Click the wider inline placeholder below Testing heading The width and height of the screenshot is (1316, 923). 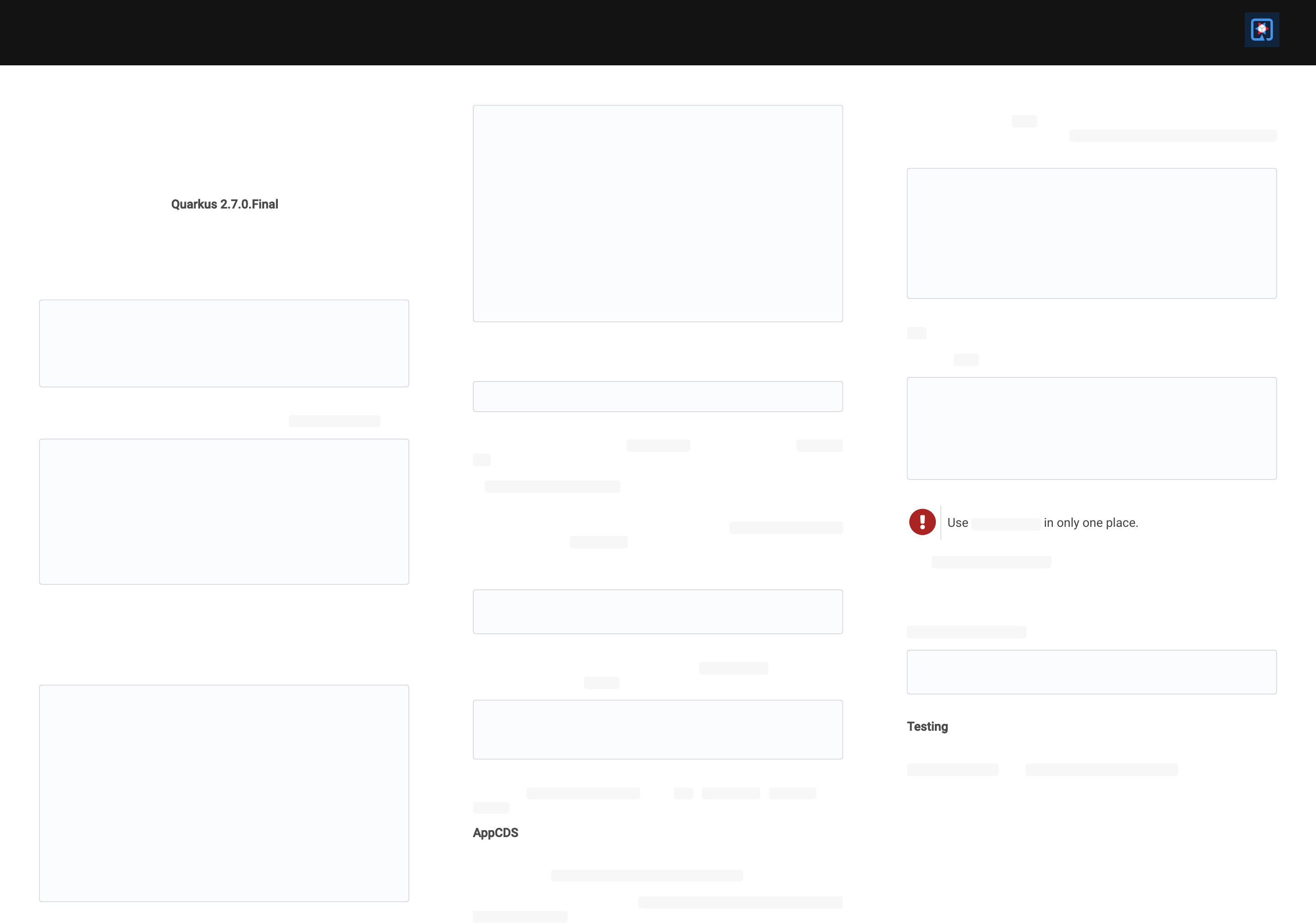[1101, 769]
